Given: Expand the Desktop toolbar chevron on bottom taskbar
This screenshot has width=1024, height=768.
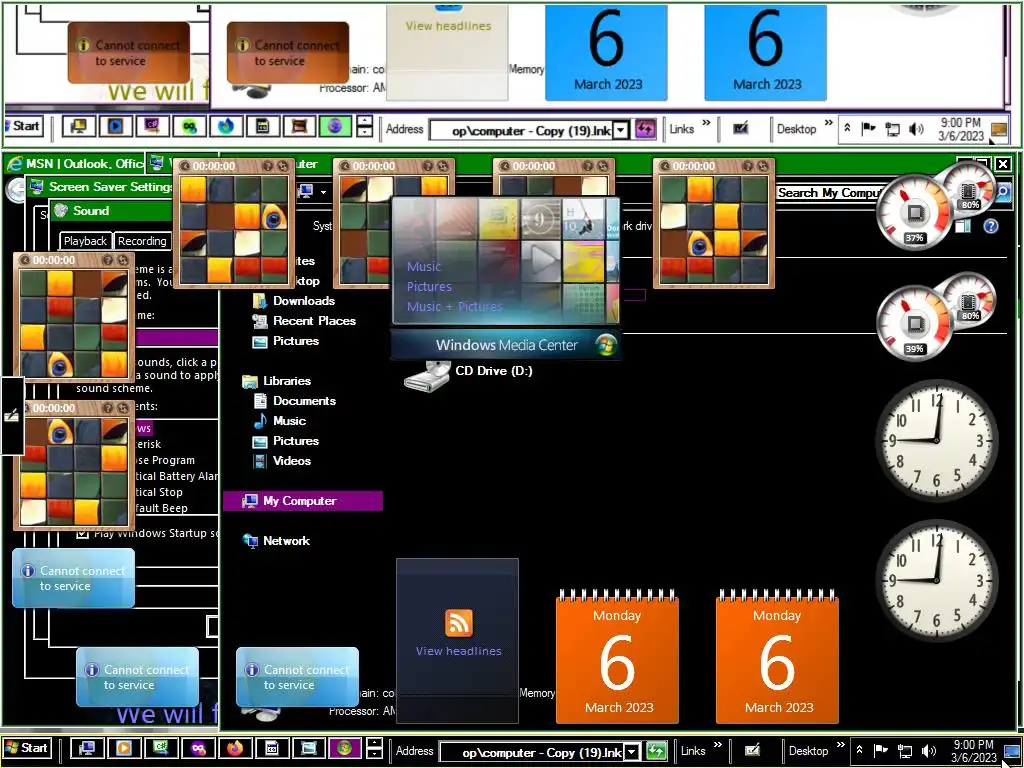Looking at the screenshot, I should 840,745.
